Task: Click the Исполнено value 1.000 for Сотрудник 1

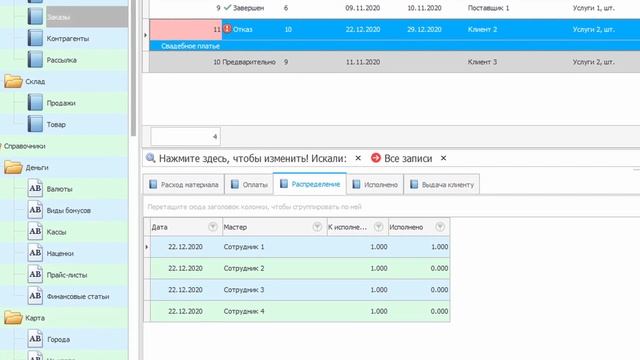Action: coord(439,247)
